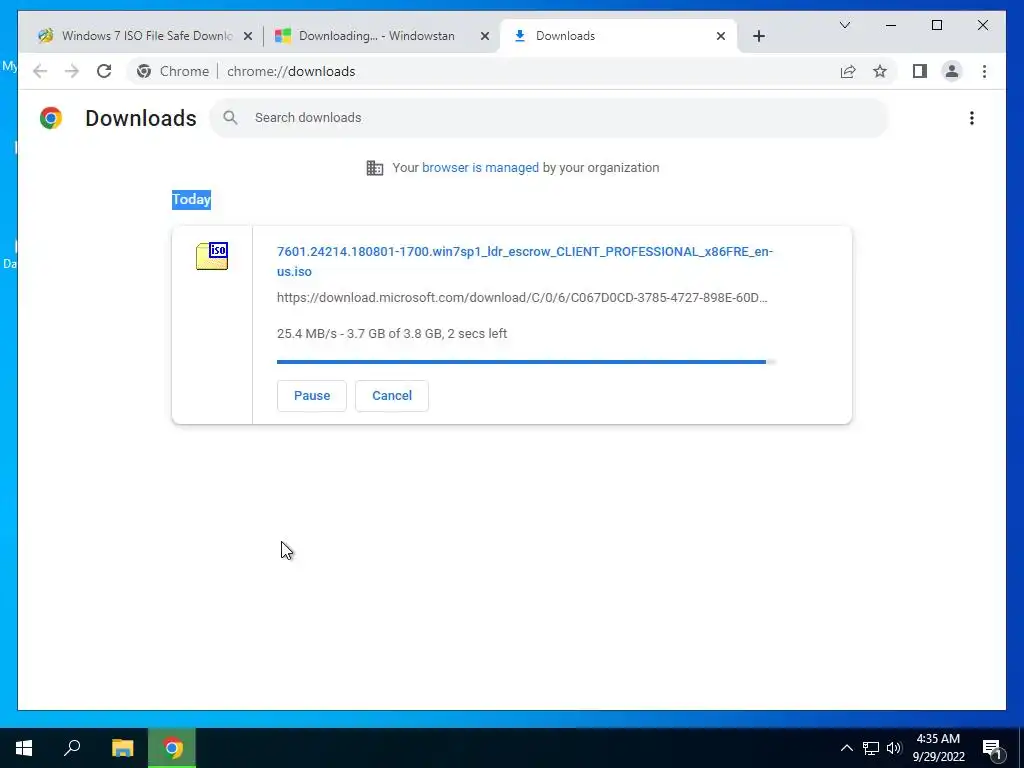
Task: Click the search magnifier in downloads search
Action: pos(230,118)
